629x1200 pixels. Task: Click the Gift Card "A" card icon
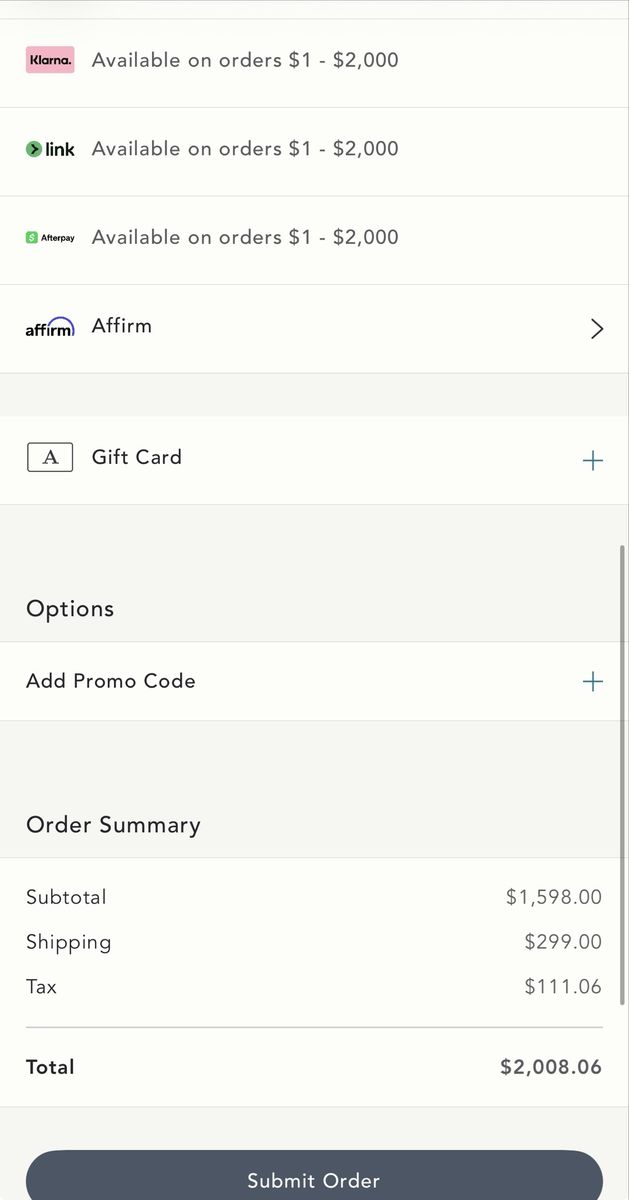tap(50, 458)
